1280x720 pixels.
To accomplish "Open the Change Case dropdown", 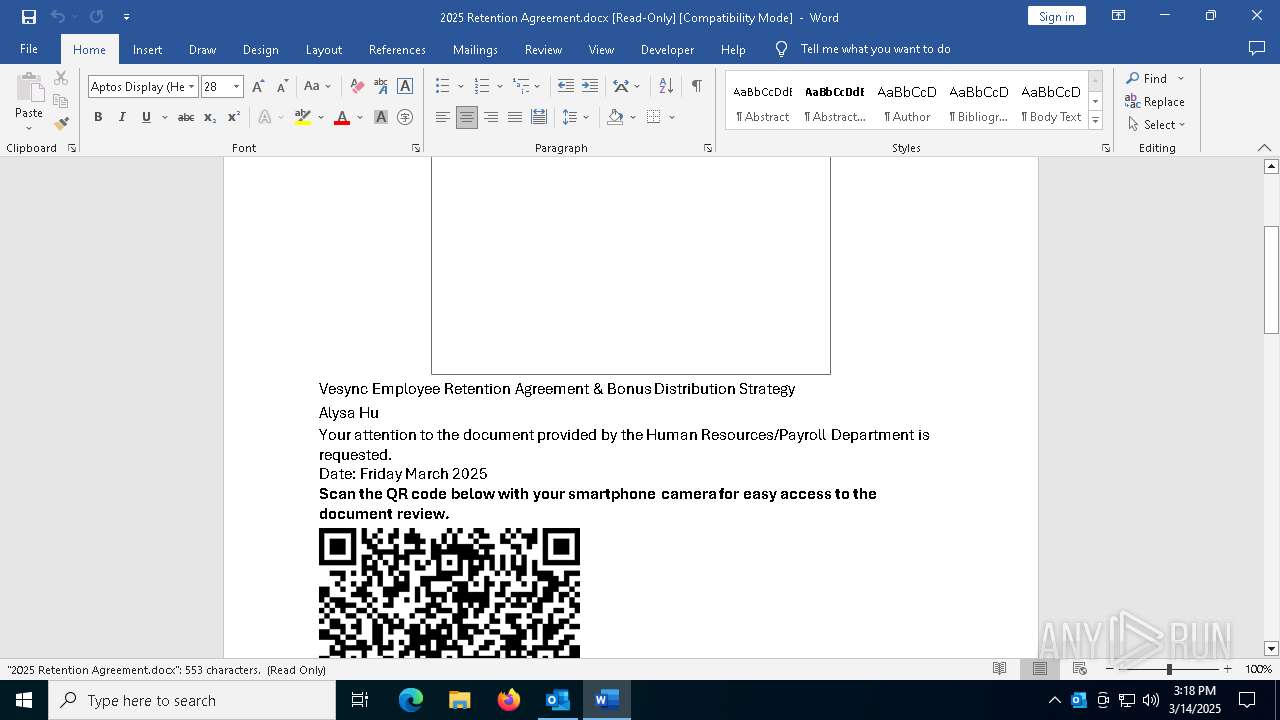I will click(317, 87).
